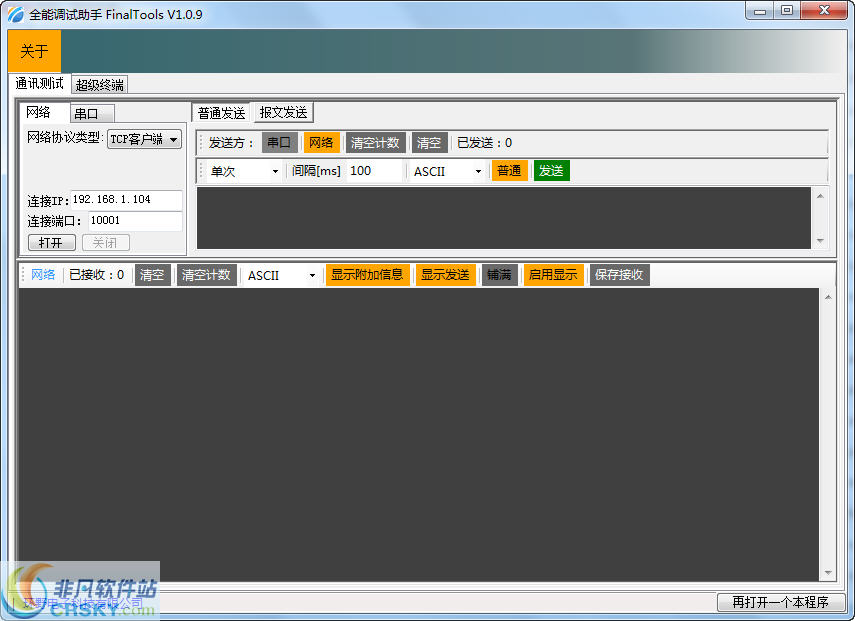The width and height of the screenshot is (855, 621).
Task: Click the FinalTools app icon in title bar
Action: [16, 14]
